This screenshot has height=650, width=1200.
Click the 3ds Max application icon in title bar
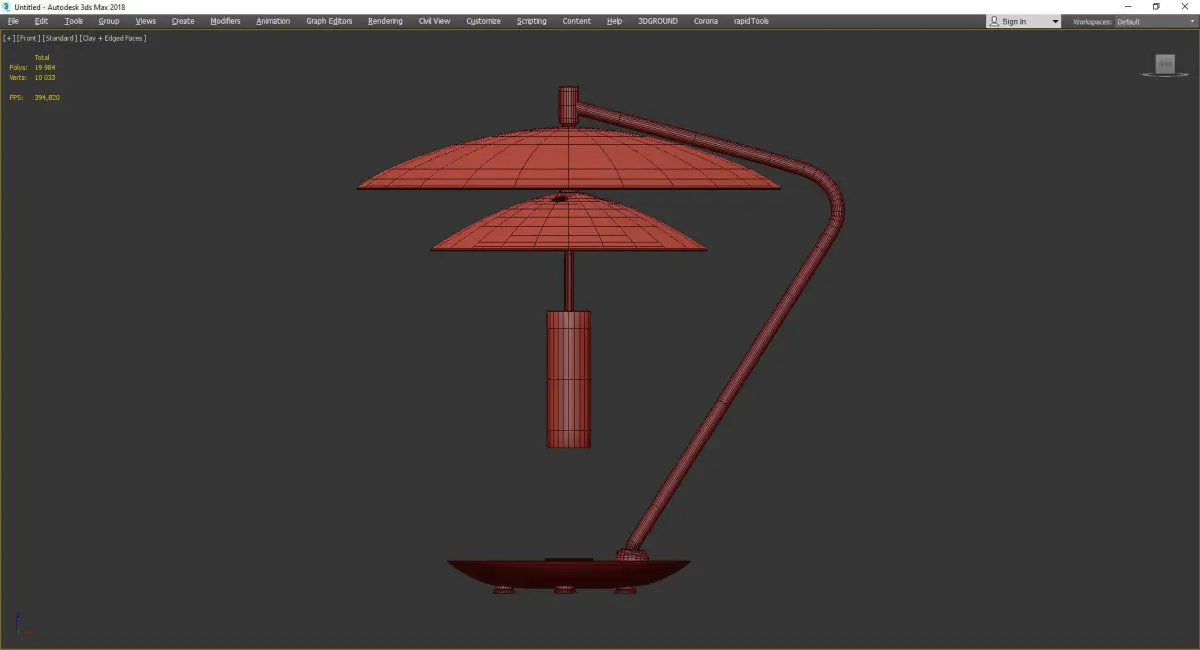coord(6,6)
